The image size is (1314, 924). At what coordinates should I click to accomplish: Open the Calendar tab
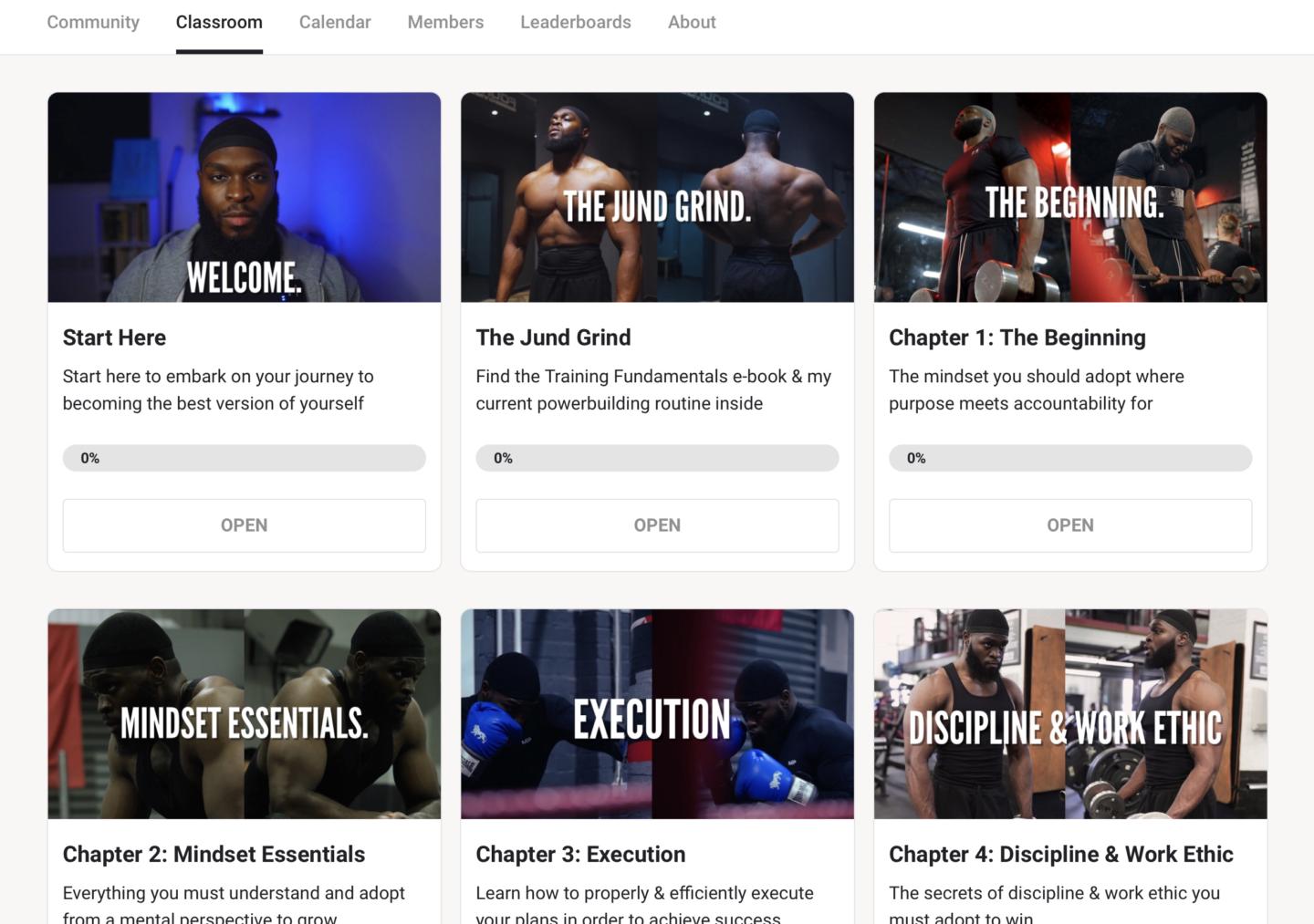(335, 22)
